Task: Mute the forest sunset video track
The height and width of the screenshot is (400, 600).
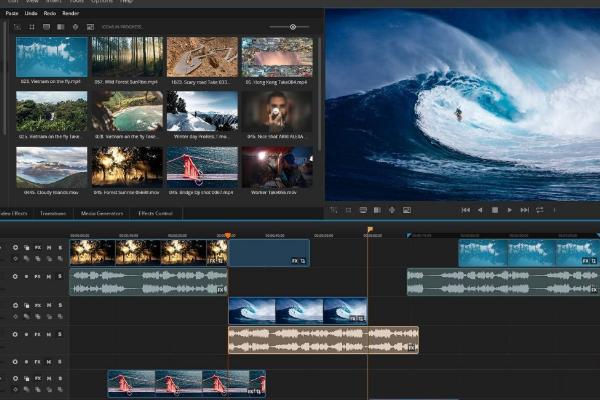Action: click(49, 248)
